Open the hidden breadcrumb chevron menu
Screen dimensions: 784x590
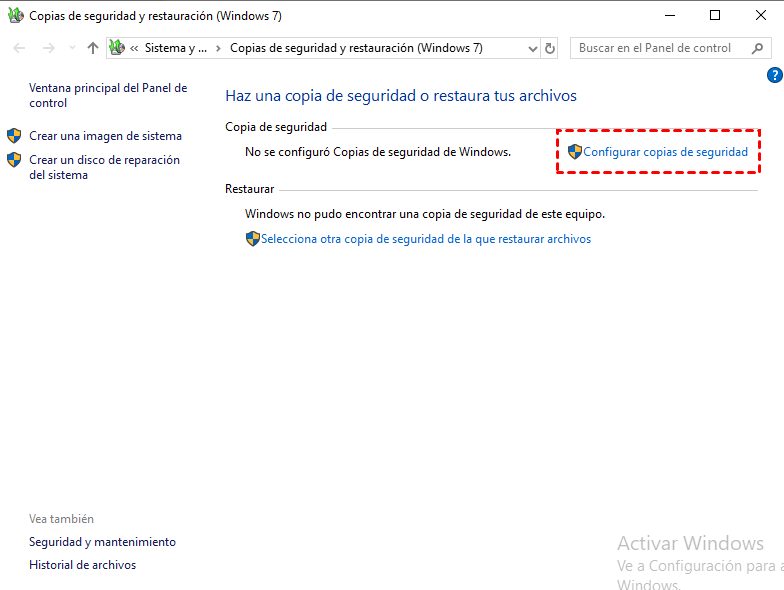pos(134,48)
